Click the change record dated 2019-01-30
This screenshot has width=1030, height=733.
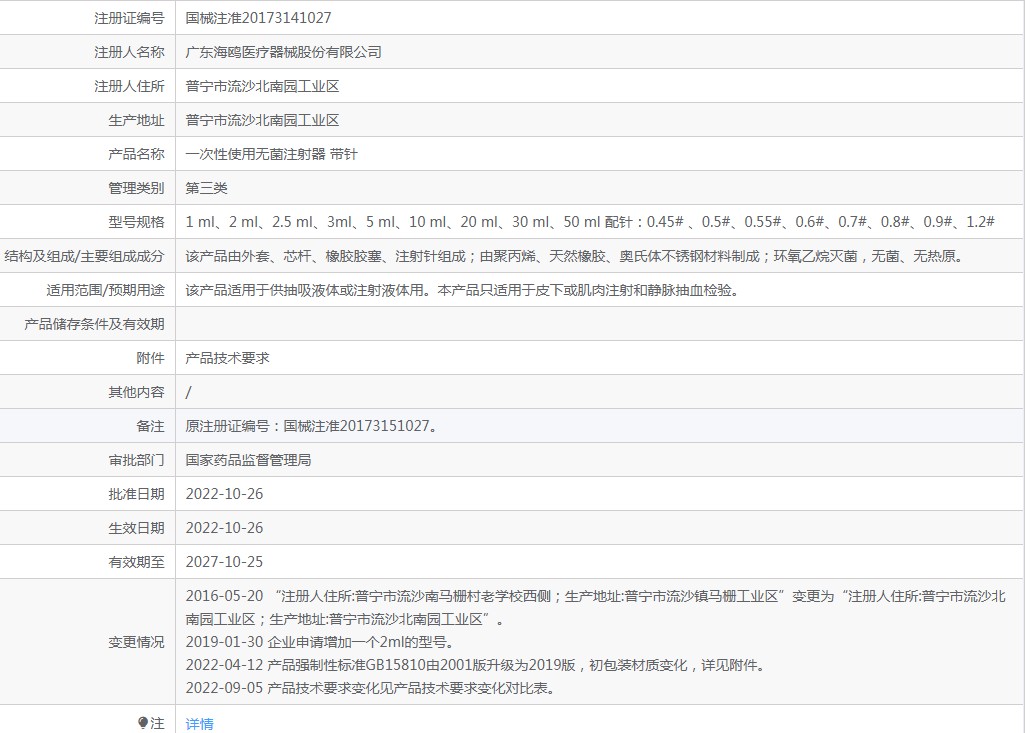(x=319, y=642)
